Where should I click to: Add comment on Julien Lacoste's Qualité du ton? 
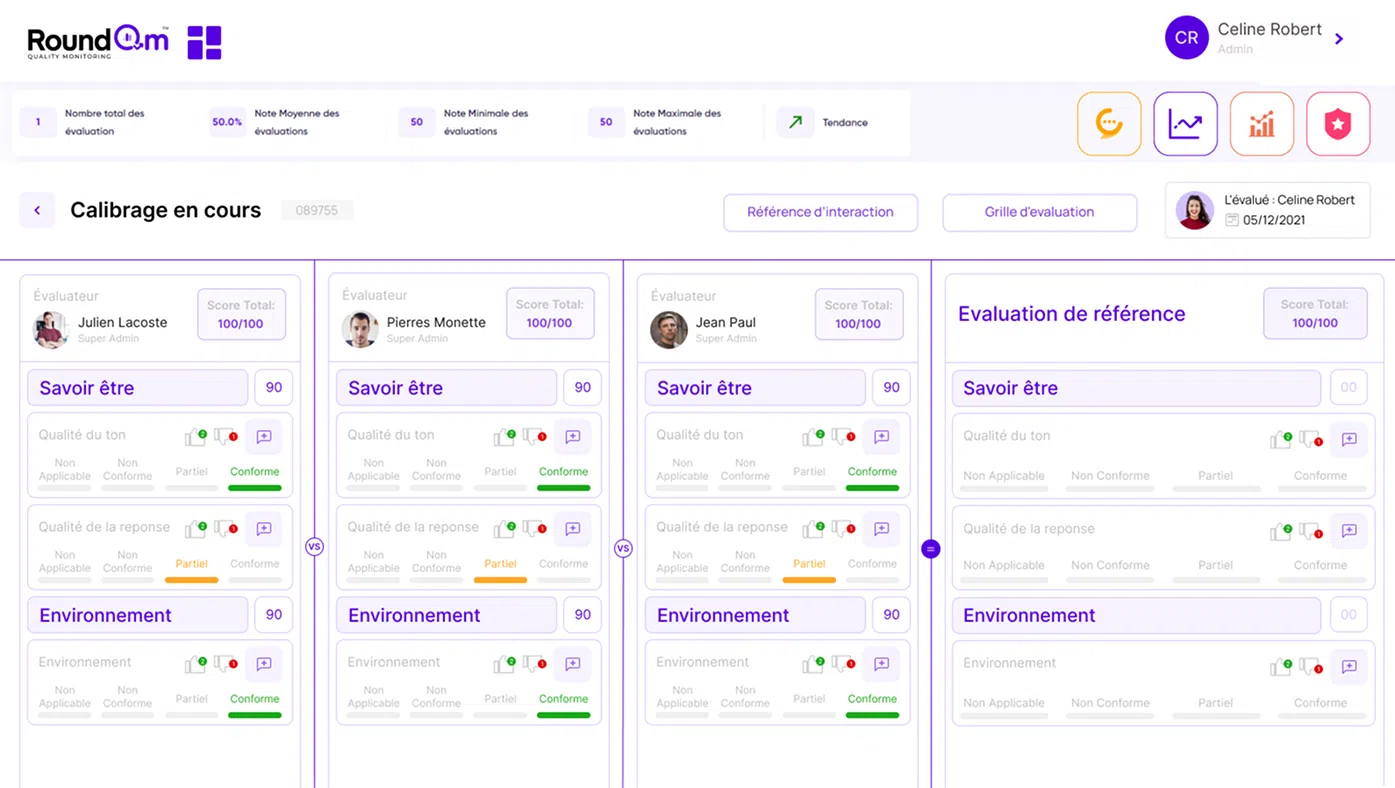tap(264, 437)
